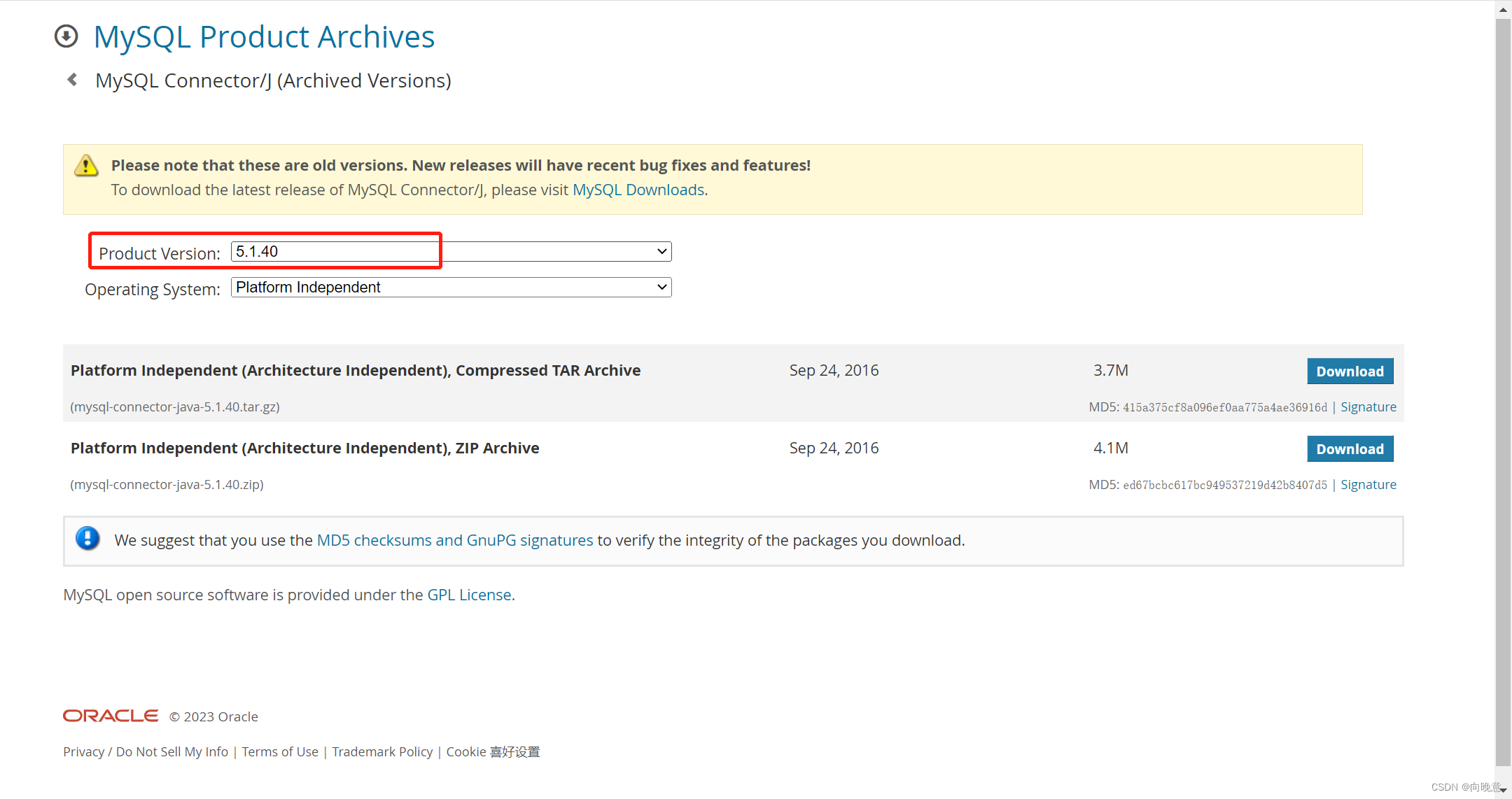
Task: Open Privacy / Do Not Sell My Info
Action: [x=146, y=751]
